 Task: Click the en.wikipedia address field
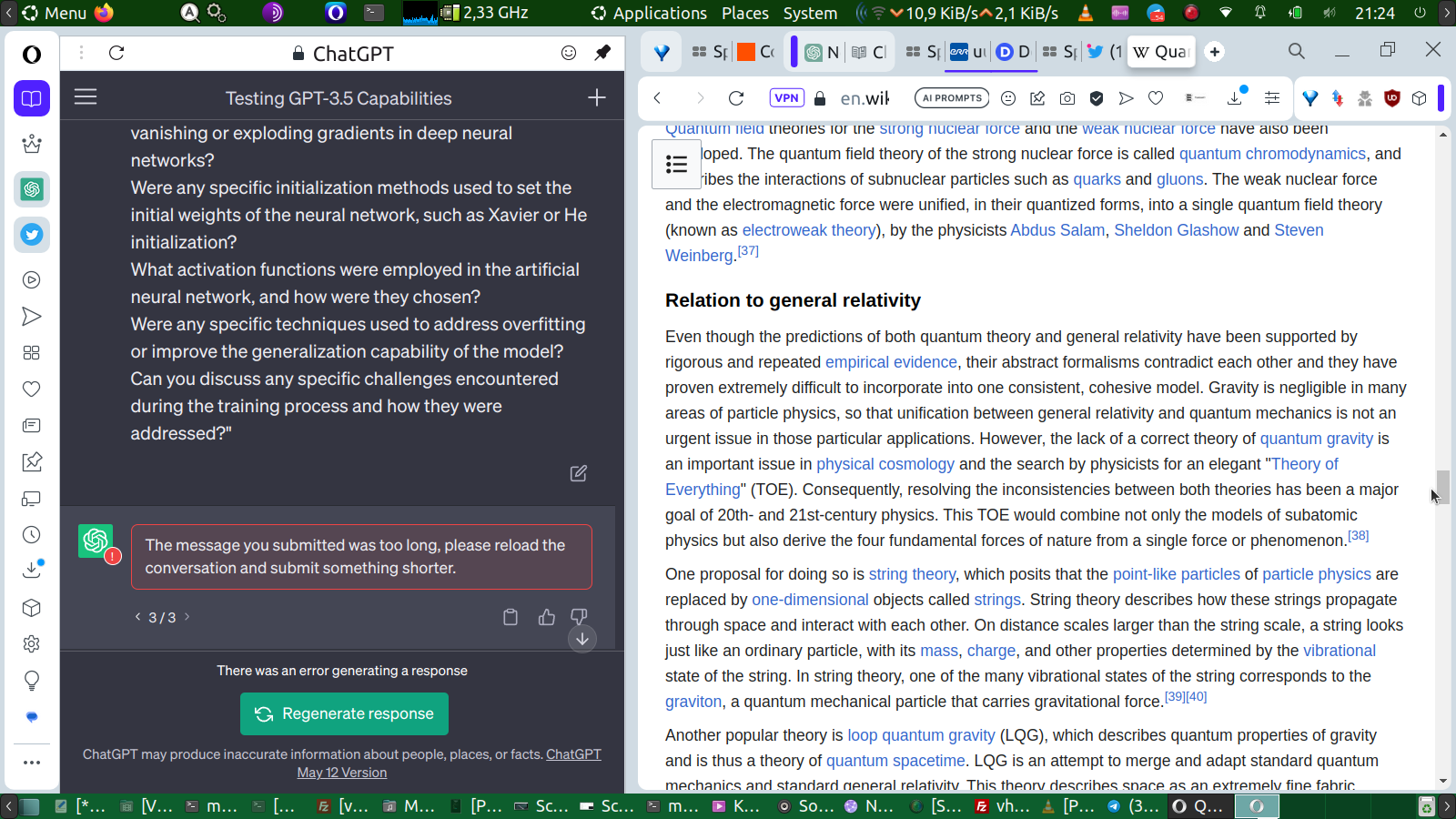864,98
